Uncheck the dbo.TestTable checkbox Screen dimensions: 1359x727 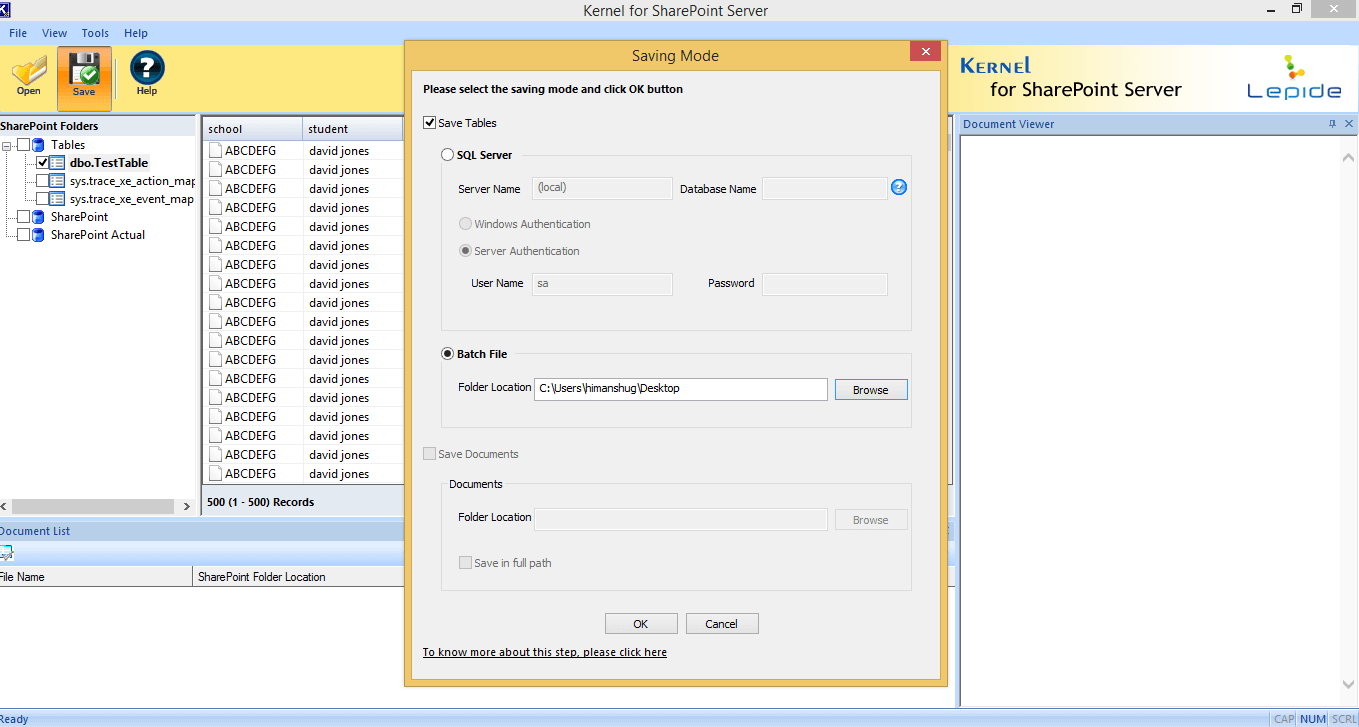click(42, 163)
